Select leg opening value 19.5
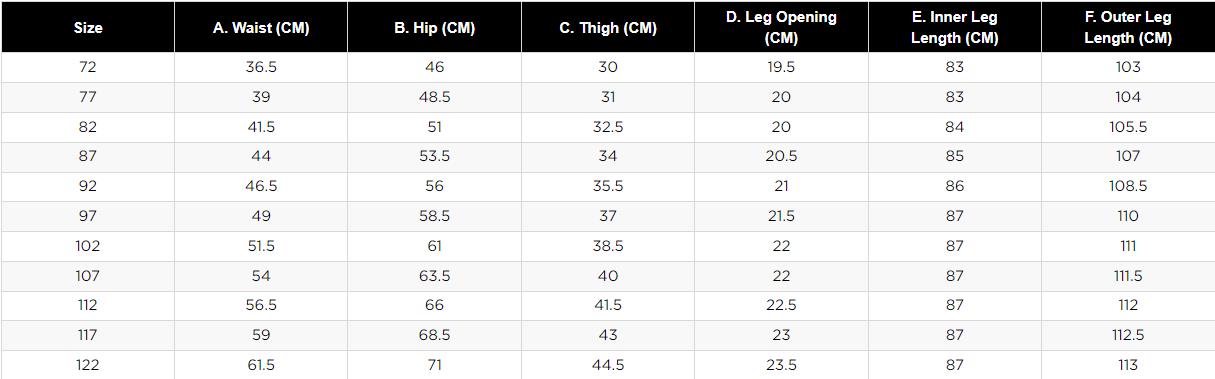Image resolution: width=1215 pixels, height=379 pixels. (781, 67)
